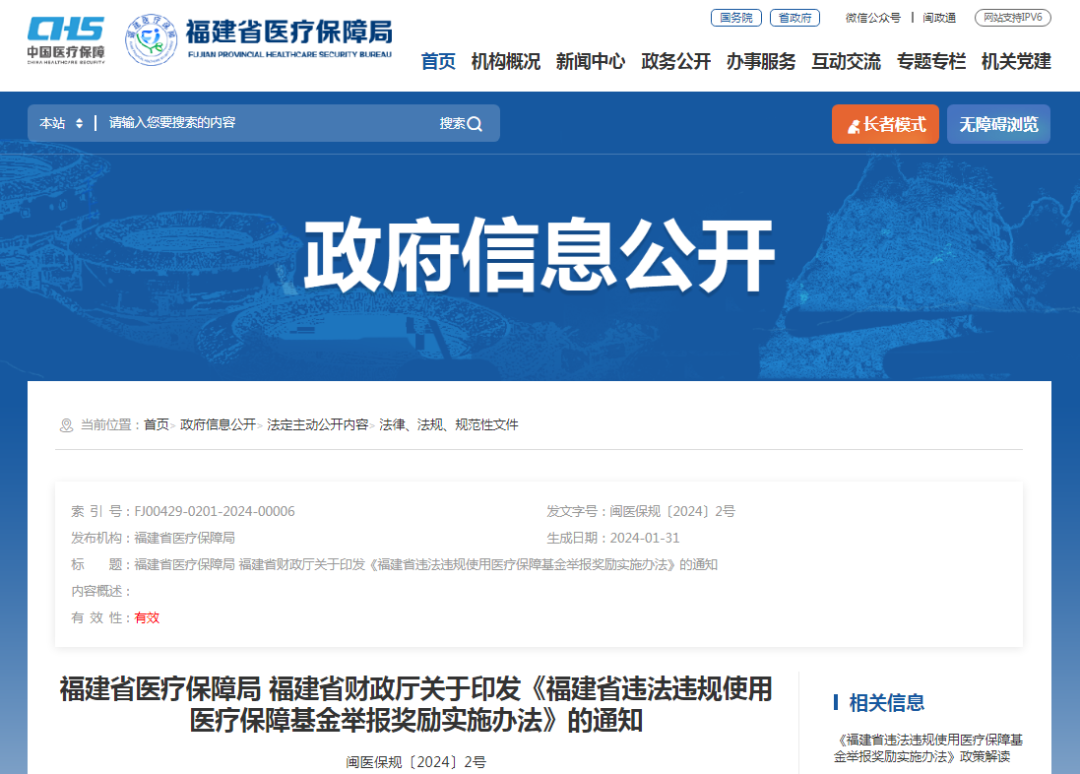Click the 国务院 link button
Viewport: 1080px width, 774px height.
[x=736, y=18]
